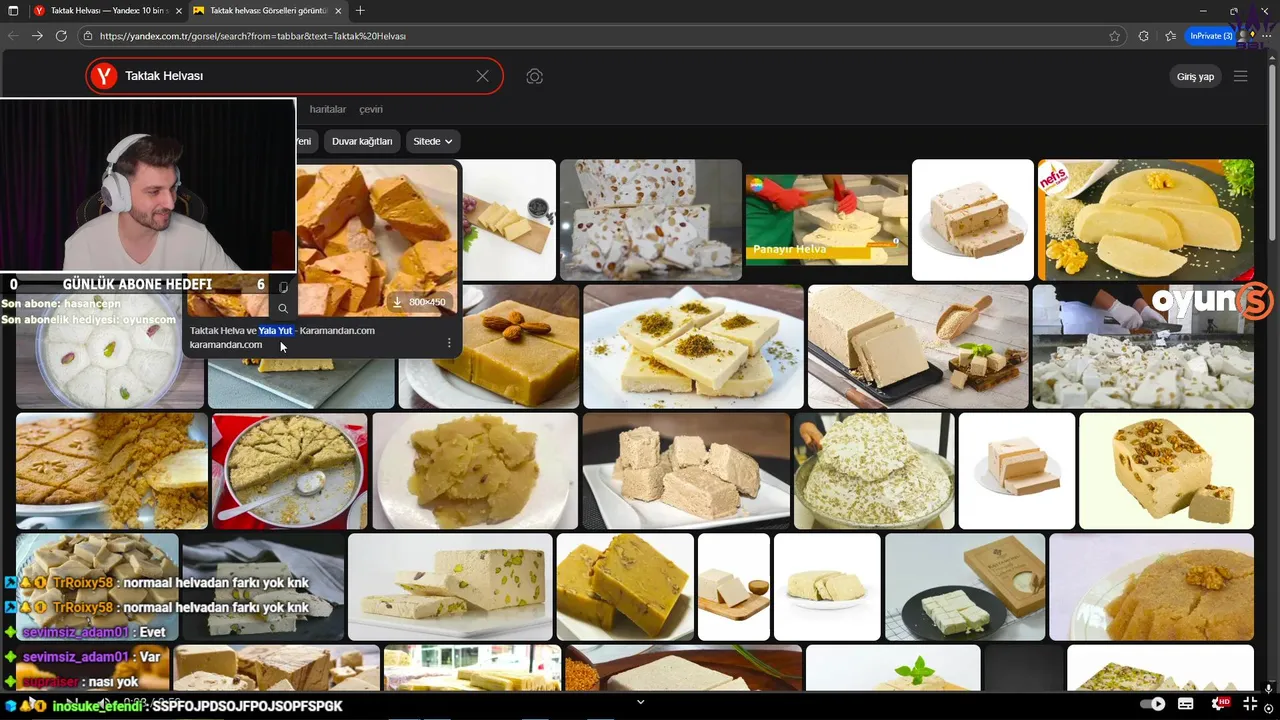
Task: Open tab actions menu icon at far left
Action: coord(13,11)
